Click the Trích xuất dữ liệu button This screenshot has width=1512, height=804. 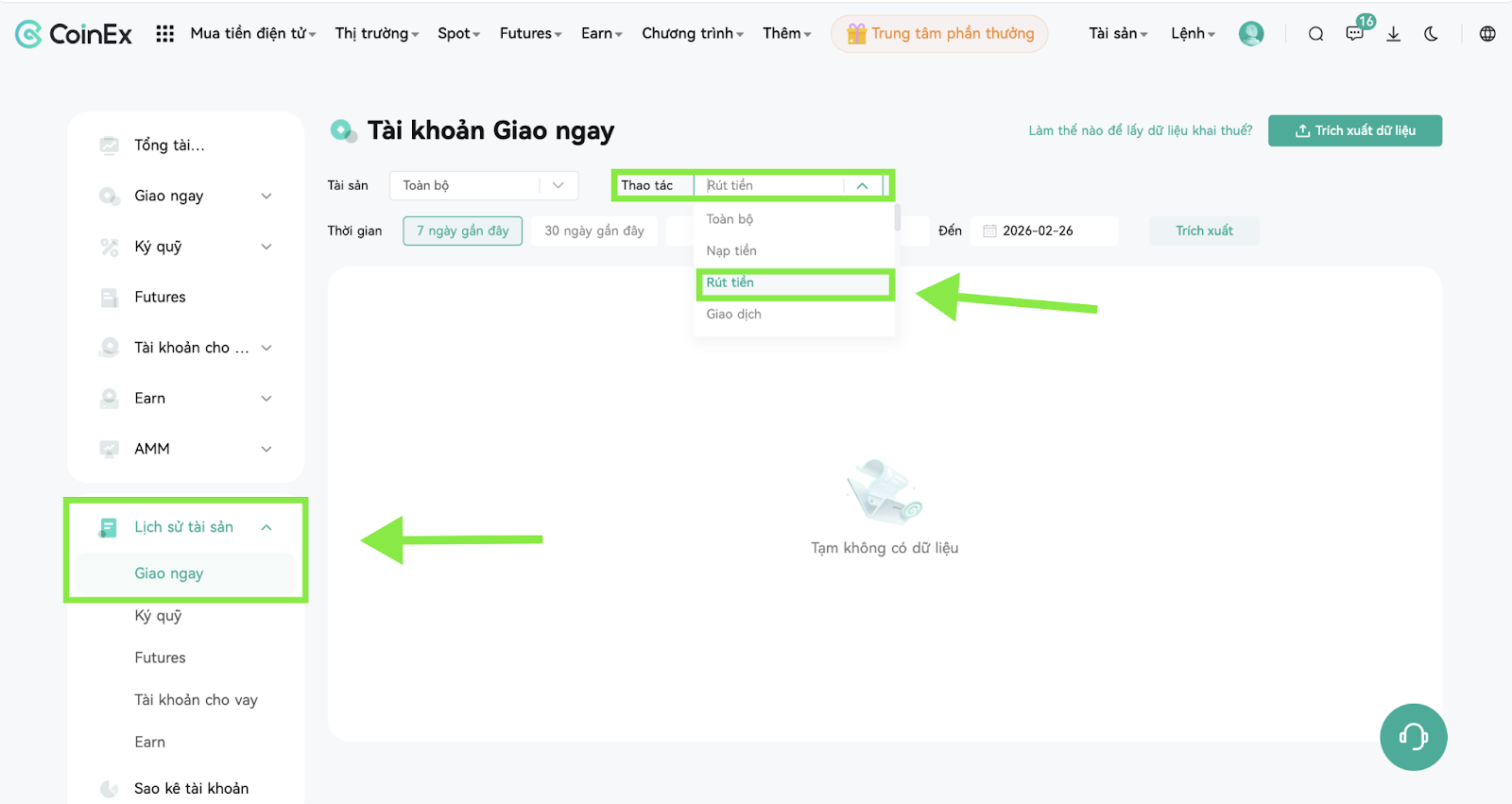[x=1355, y=130]
